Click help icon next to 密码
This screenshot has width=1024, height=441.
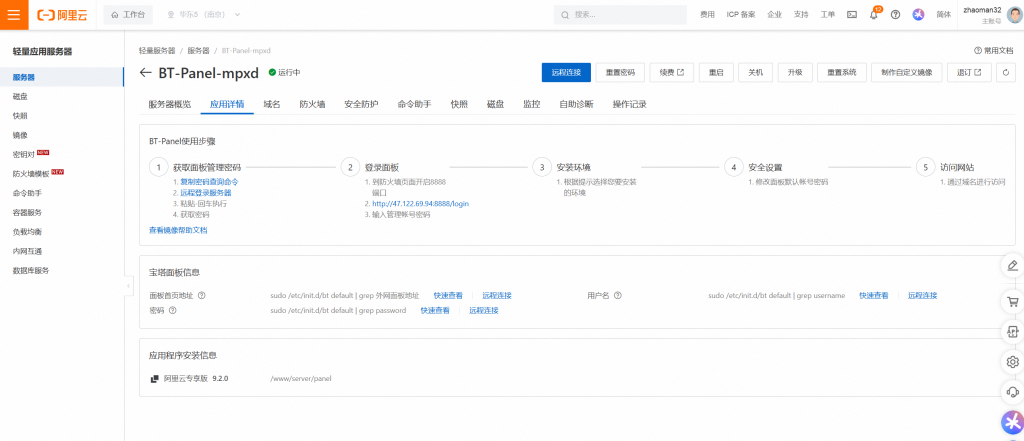(x=172, y=310)
